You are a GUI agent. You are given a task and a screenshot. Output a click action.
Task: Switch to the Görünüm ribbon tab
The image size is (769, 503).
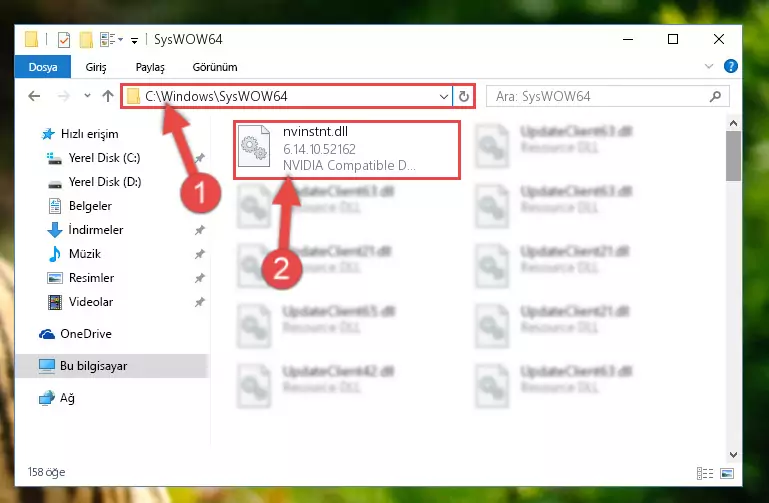click(x=215, y=67)
